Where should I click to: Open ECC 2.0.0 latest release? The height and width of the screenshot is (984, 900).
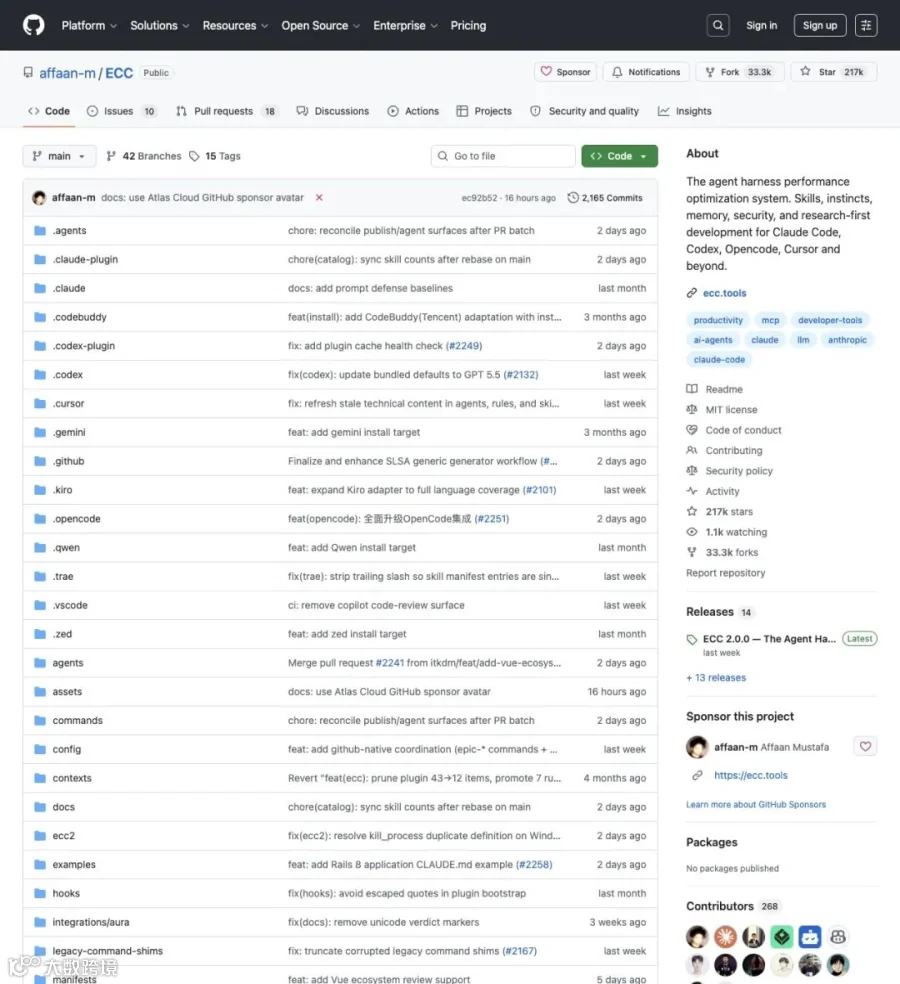(x=769, y=639)
